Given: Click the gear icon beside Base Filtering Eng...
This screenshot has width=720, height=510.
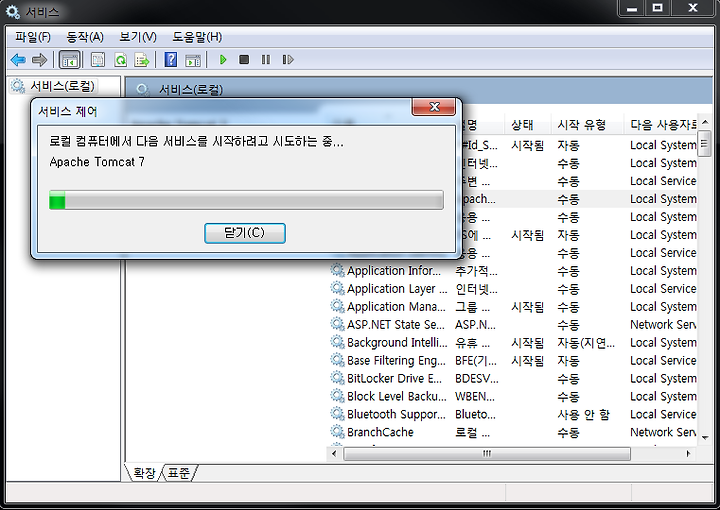Looking at the screenshot, I should click(338, 360).
